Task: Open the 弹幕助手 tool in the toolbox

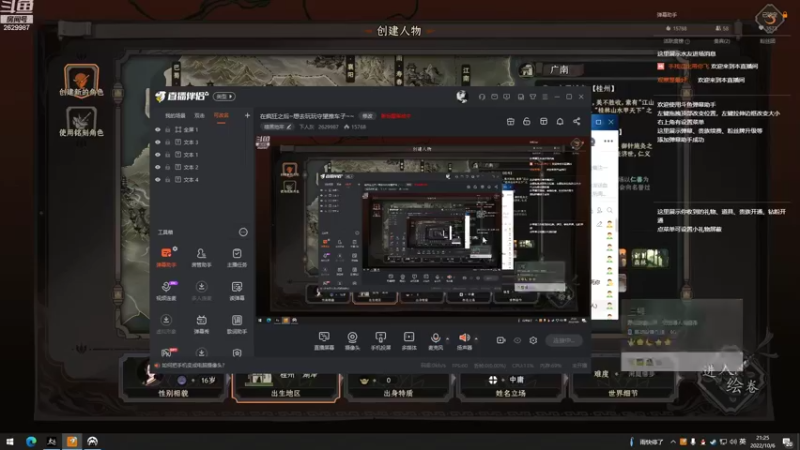Action: 166,258
